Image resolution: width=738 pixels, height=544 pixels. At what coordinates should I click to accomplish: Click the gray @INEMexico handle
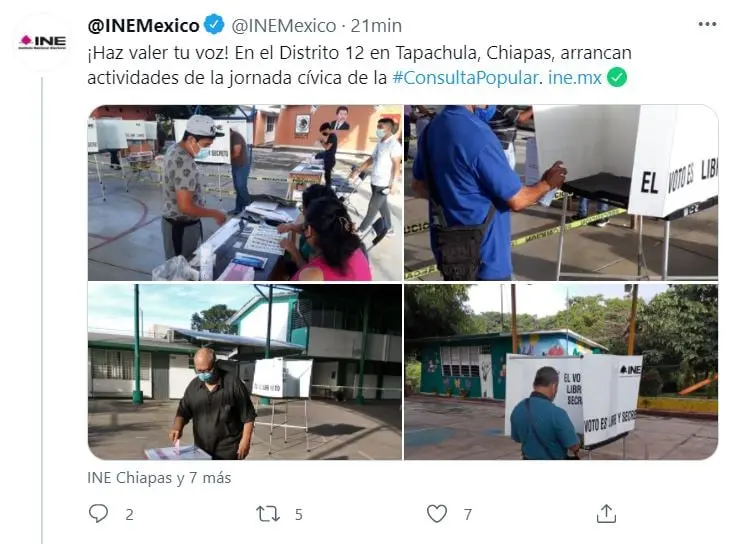click(284, 25)
